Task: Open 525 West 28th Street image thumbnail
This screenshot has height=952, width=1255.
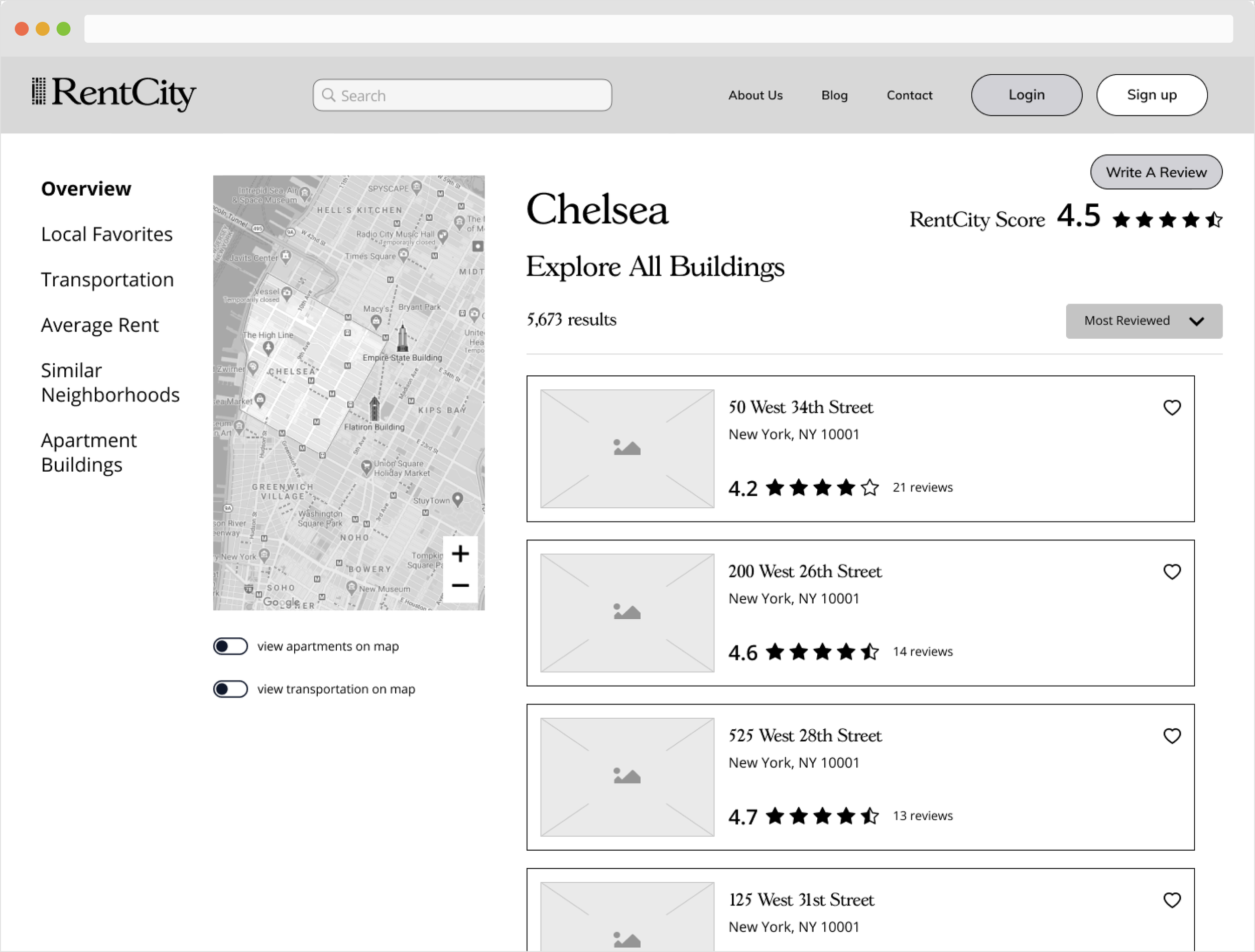Action: tap(627, 777)
